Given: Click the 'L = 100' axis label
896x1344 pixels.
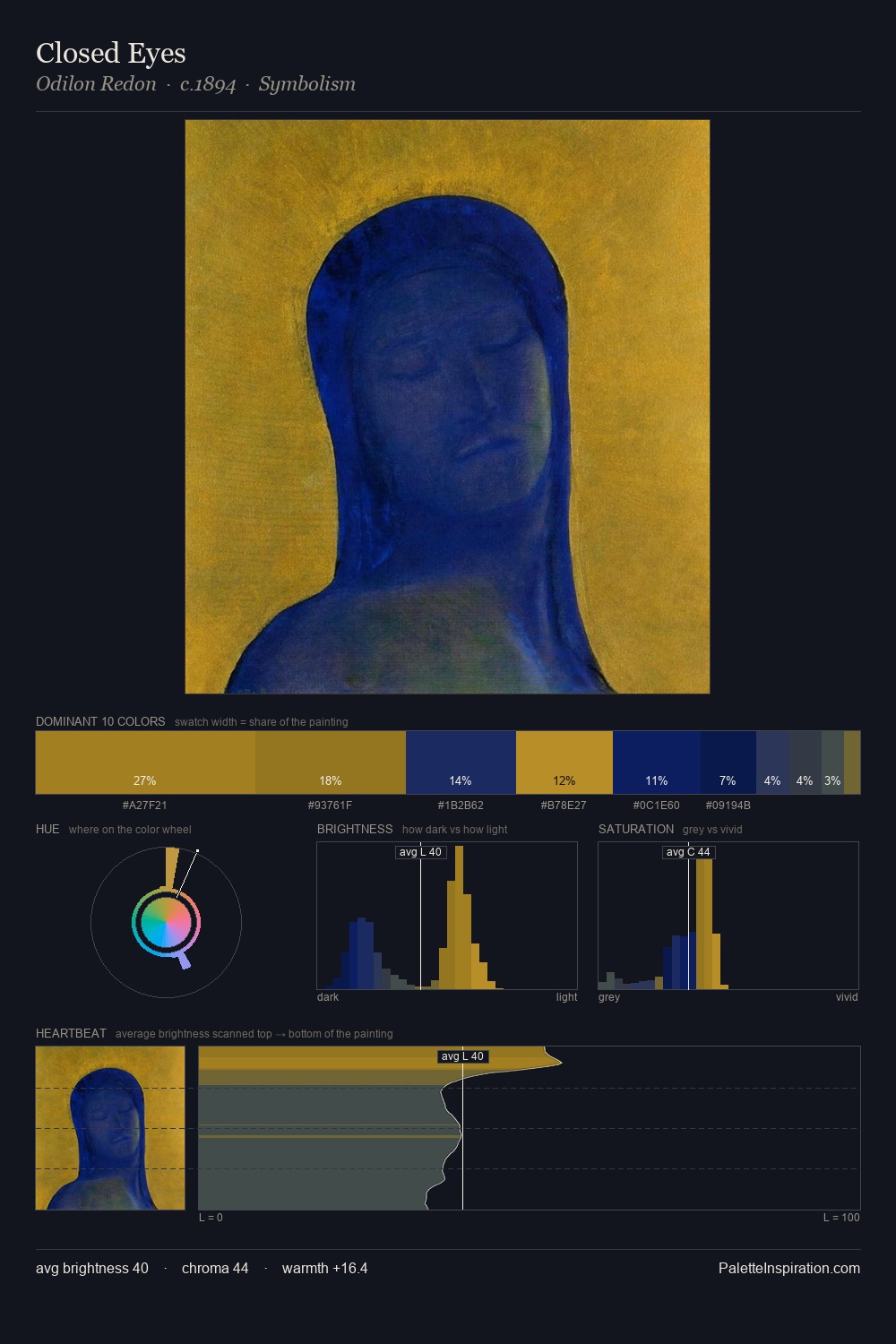Looking at the screenshot, I should click(841, 1218).
